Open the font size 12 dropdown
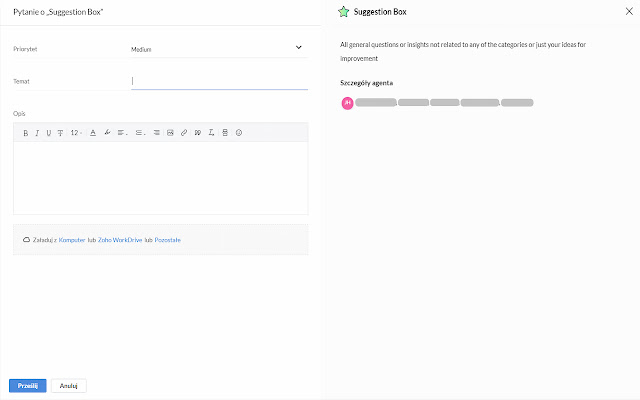 (x=76, y=133)
